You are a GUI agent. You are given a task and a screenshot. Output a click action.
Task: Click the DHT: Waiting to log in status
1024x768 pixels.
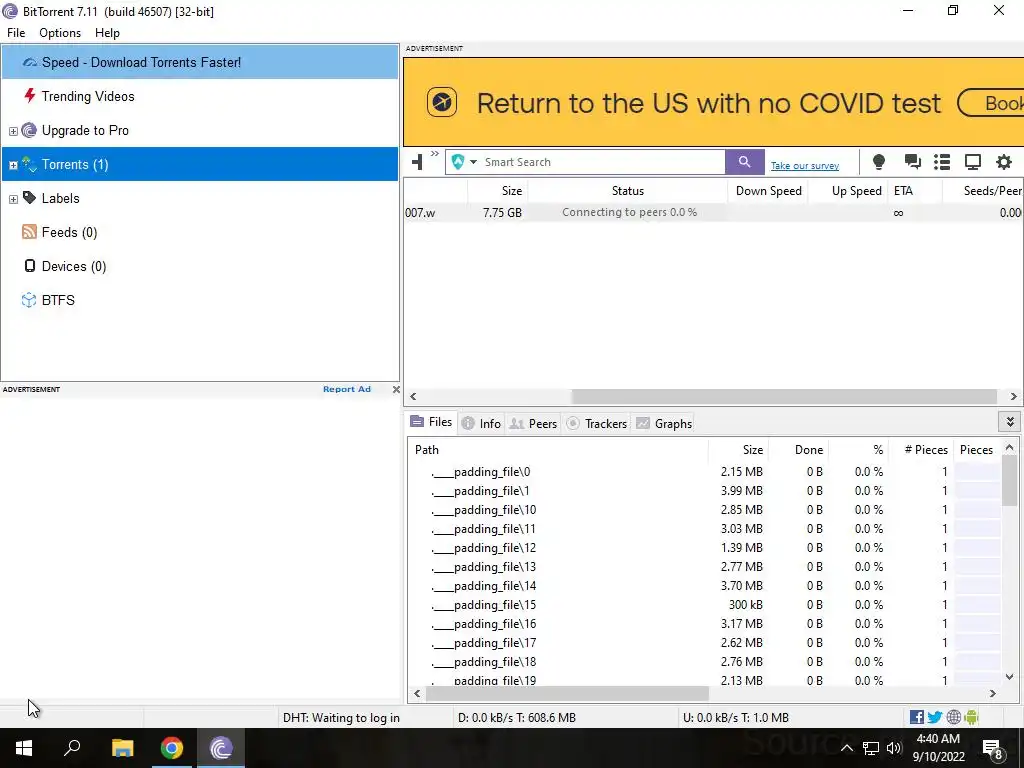341,717
